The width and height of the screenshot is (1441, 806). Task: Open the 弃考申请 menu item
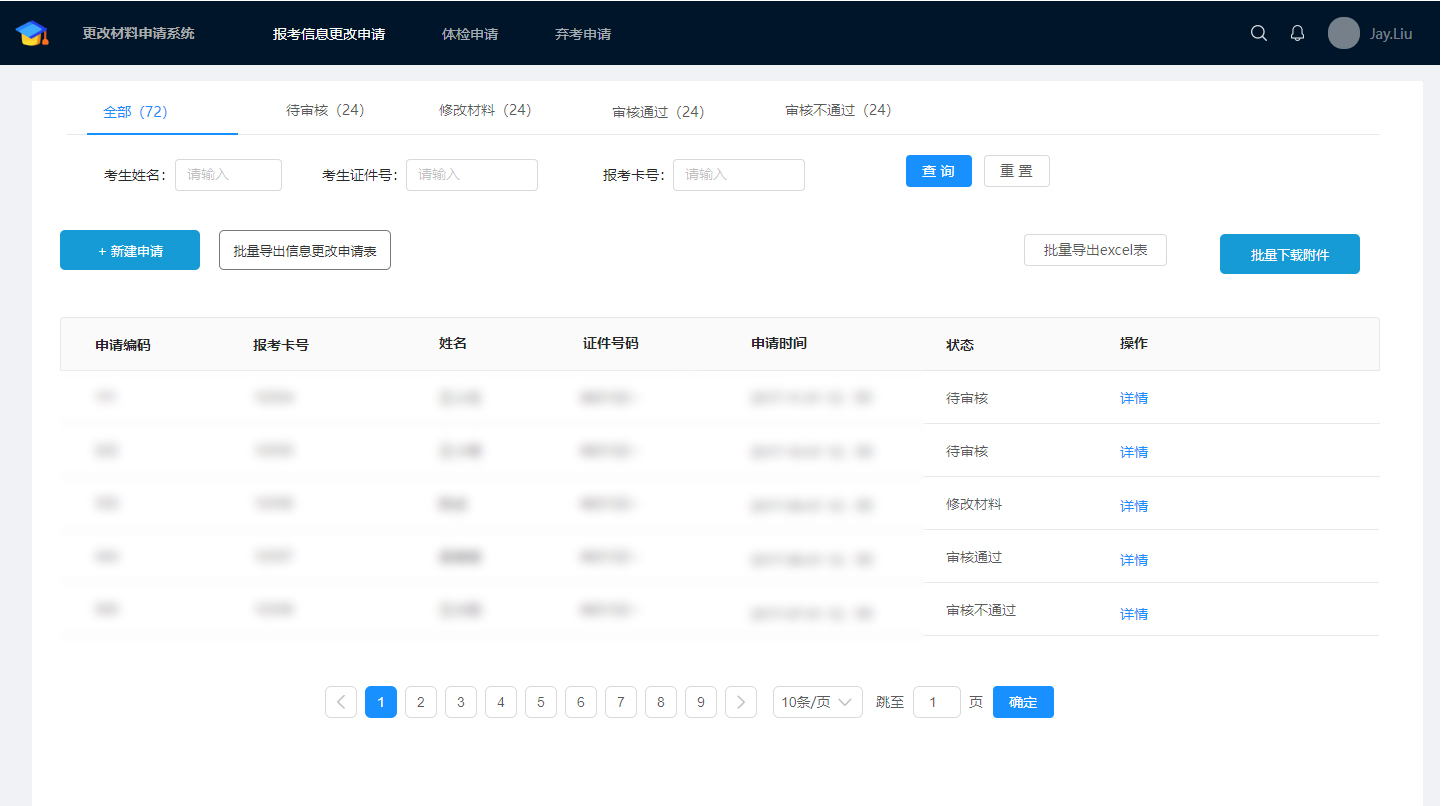(583, 34)
